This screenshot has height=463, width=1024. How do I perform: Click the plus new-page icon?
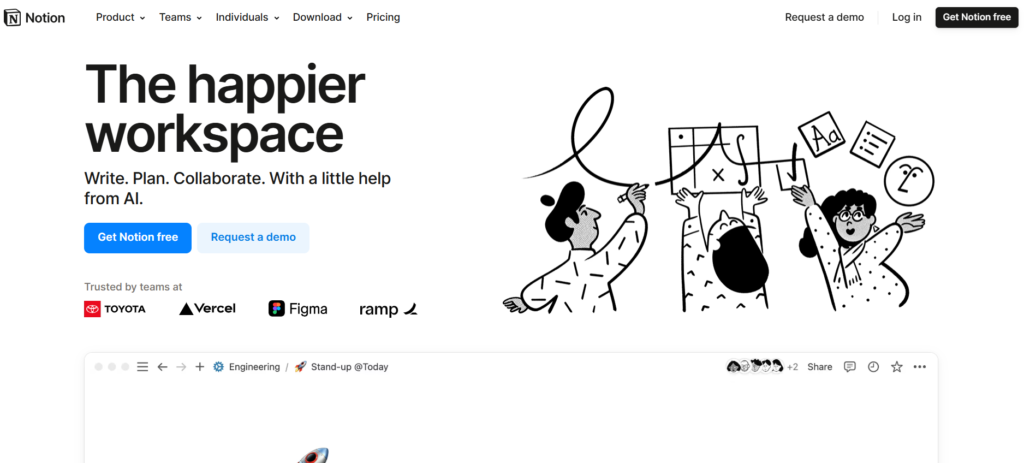tap(200, 367)
